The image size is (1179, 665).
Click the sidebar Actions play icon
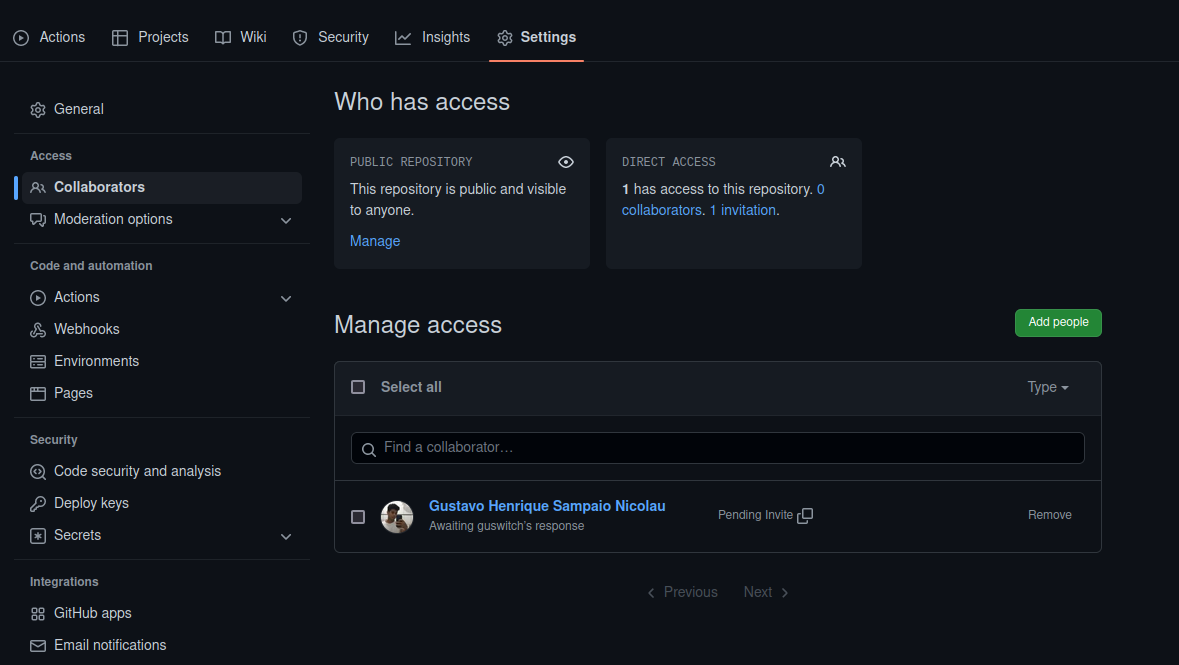coord(38,298)
